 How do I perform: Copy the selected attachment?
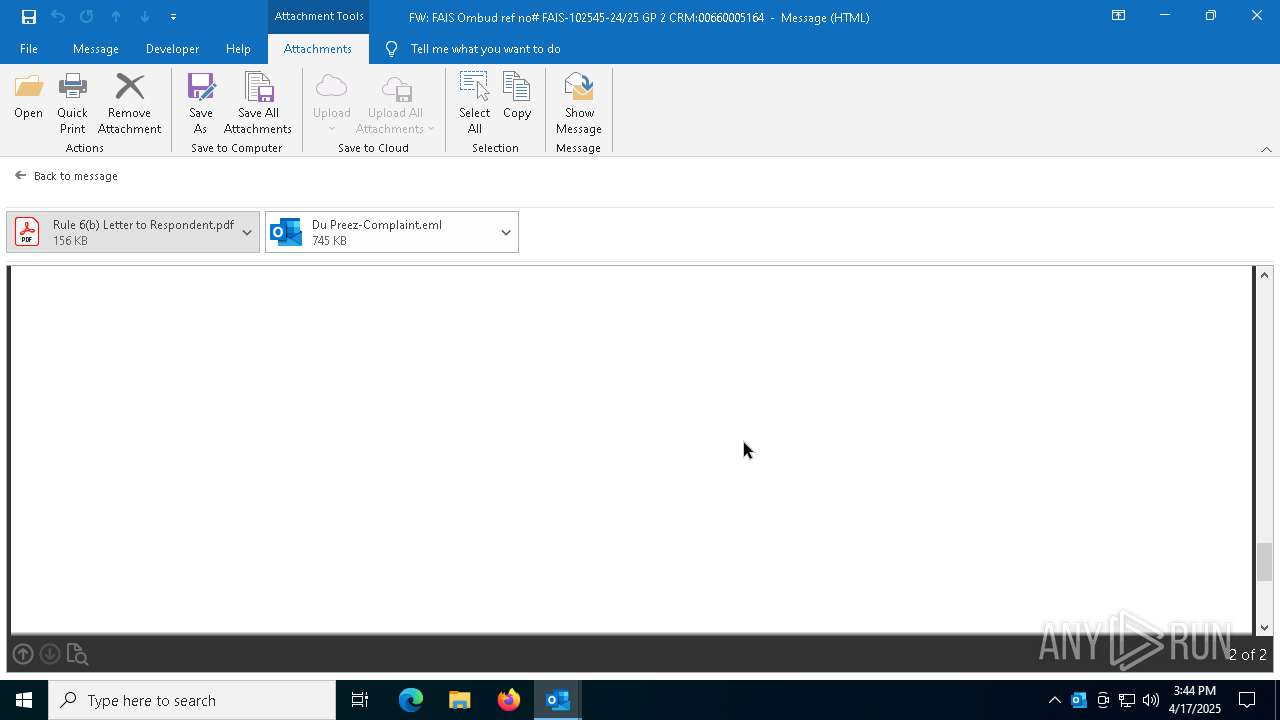[x=517, y=97]
